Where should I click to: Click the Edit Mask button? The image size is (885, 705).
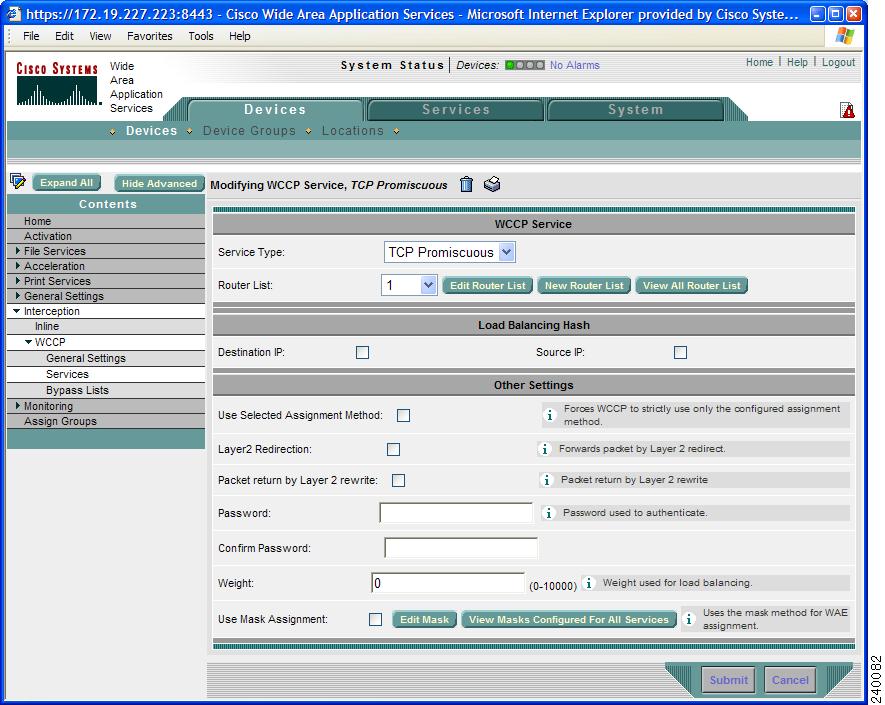[x=424, y=620]
